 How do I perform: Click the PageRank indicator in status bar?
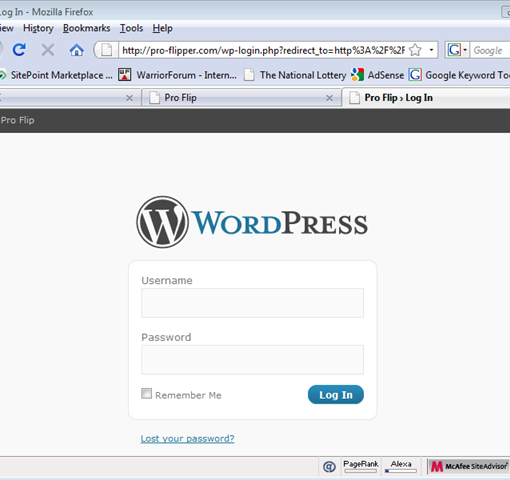click(x=361, y=466)
